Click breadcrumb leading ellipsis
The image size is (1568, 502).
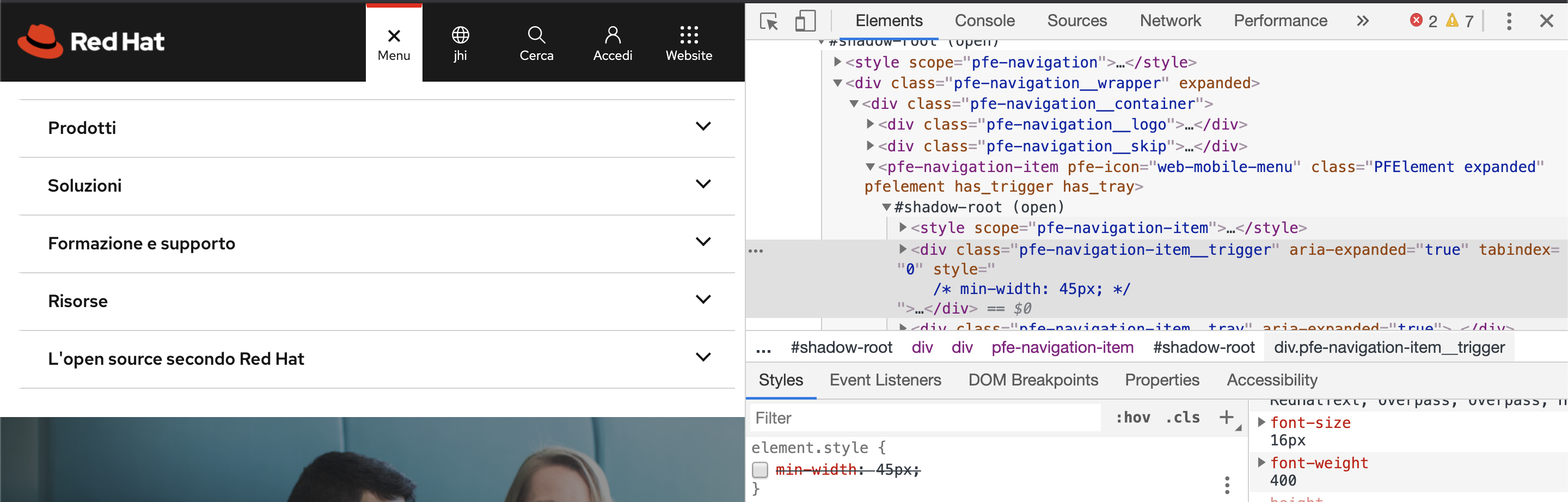click(763, 348)
